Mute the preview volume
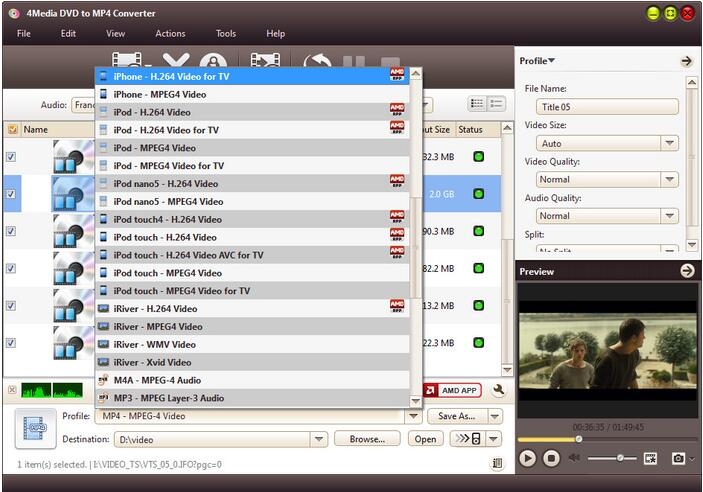Image resolution: width=703 pixels, height=492 pixels. pos(574,458)
